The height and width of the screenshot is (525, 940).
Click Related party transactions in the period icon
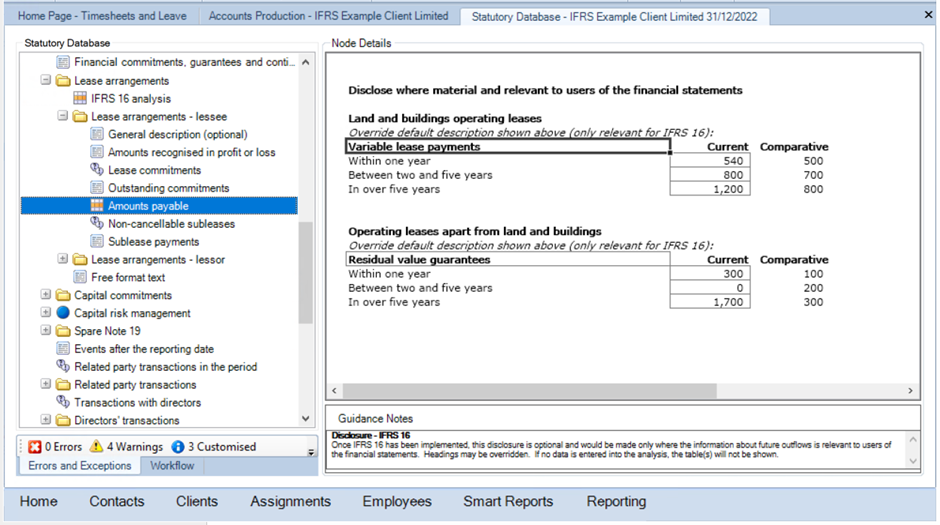pyautogui.click(x=63, y=366)
